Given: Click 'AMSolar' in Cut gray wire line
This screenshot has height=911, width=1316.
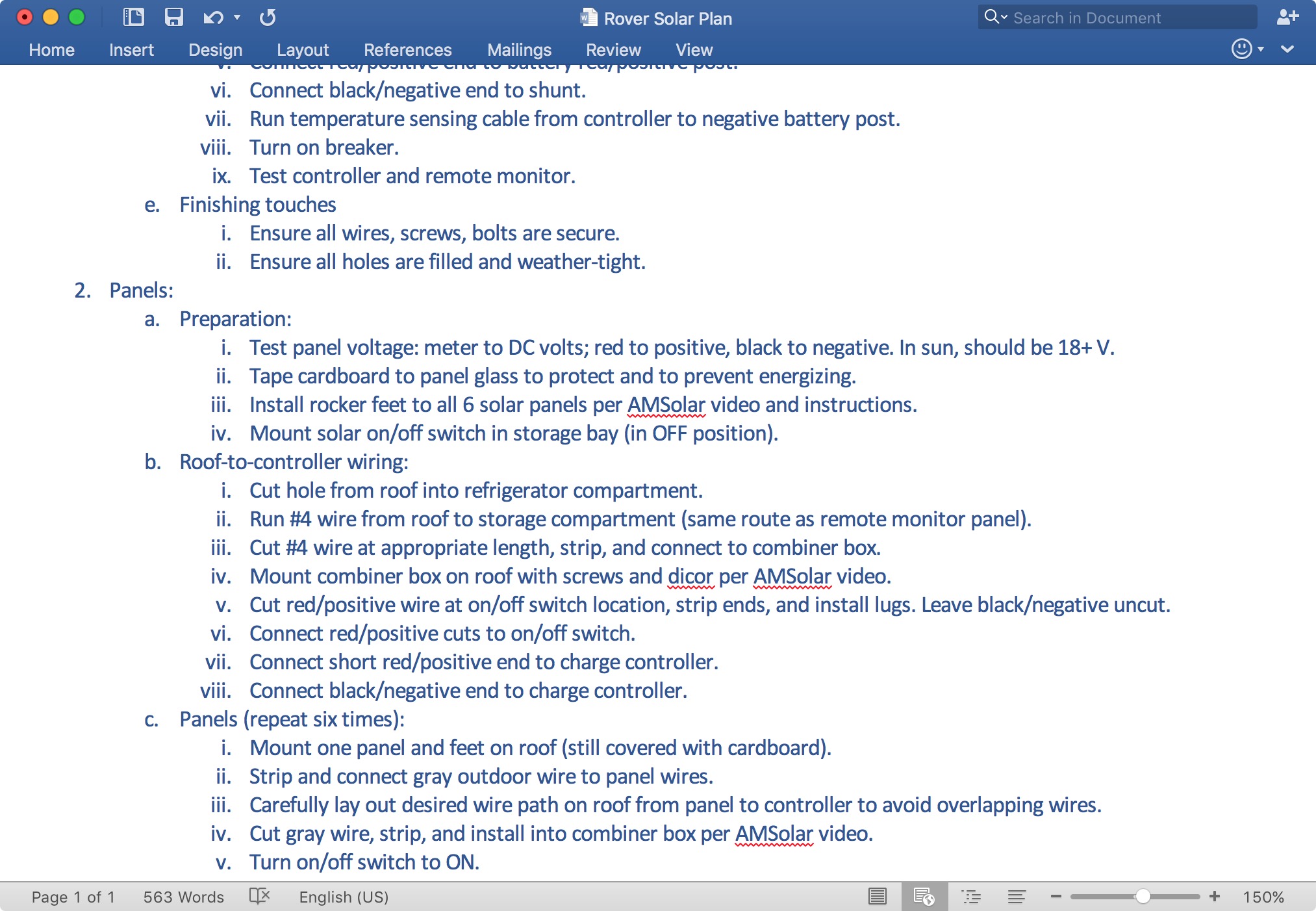Looking at the screenshot, I should [774, 834].
